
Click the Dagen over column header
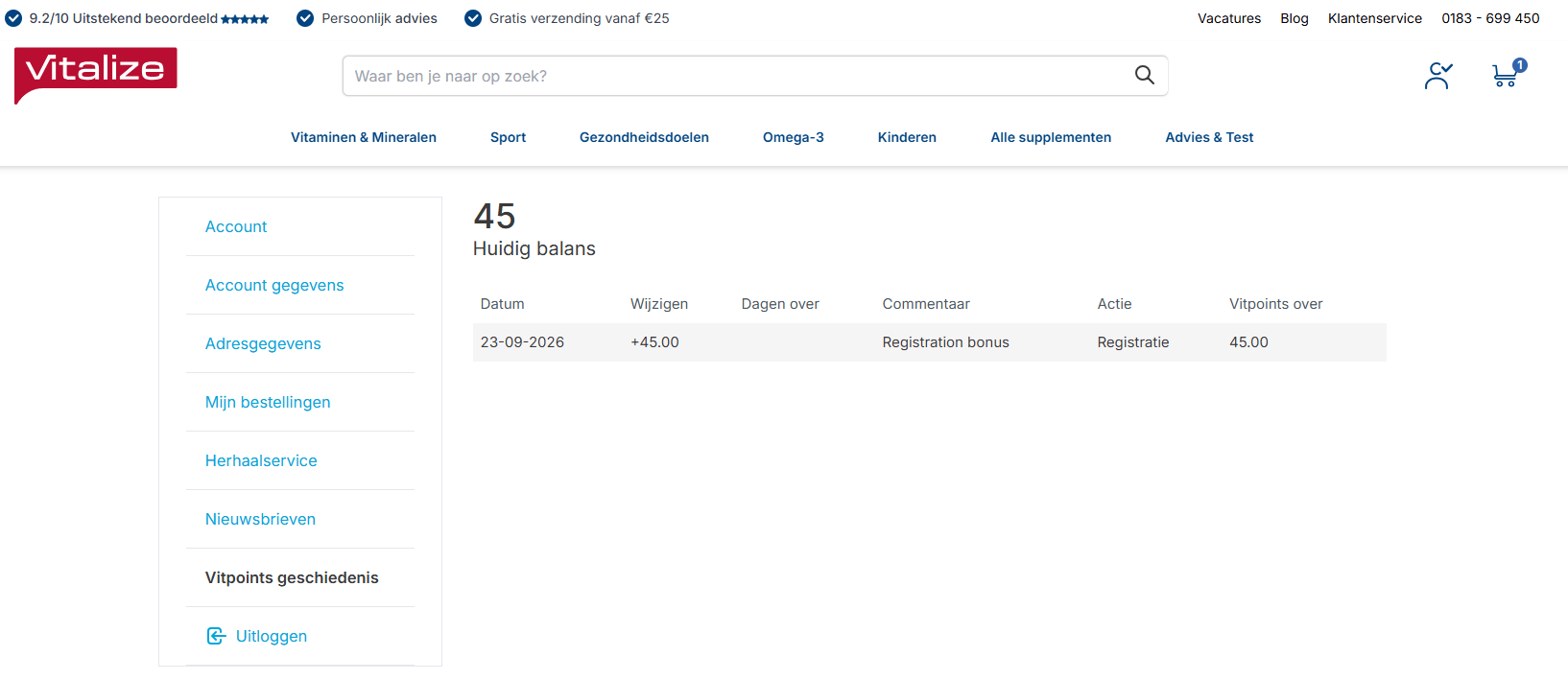click(x=780, y=304)
